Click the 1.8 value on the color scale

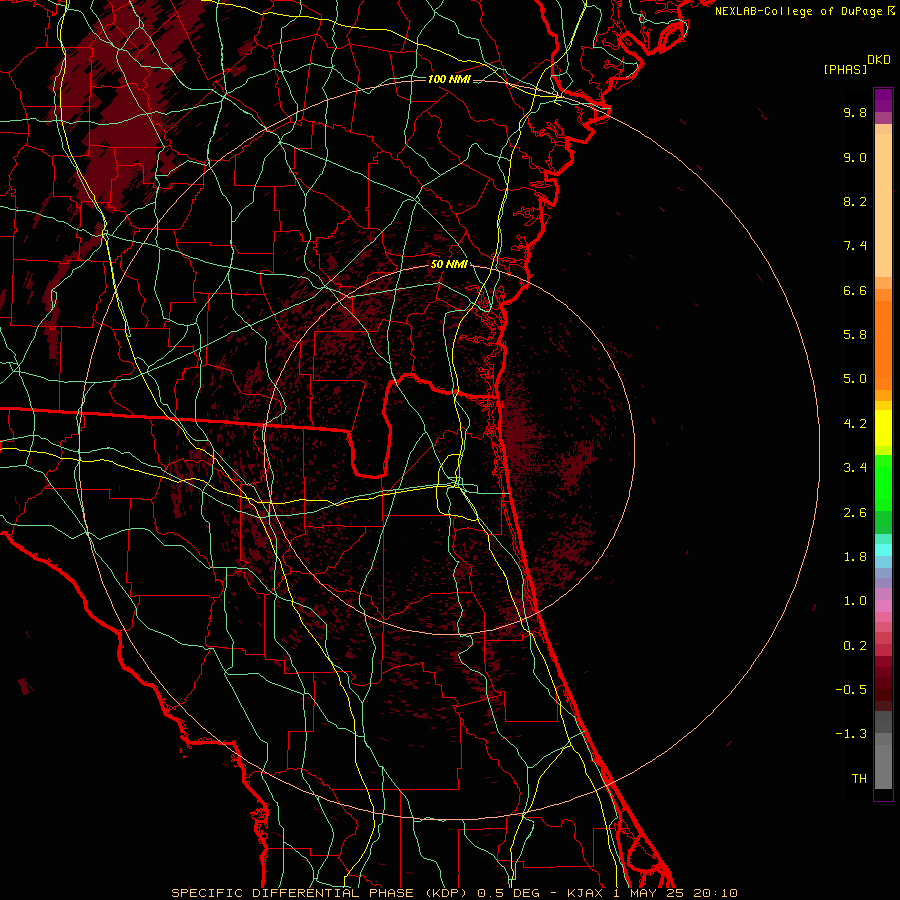point(855,557)
